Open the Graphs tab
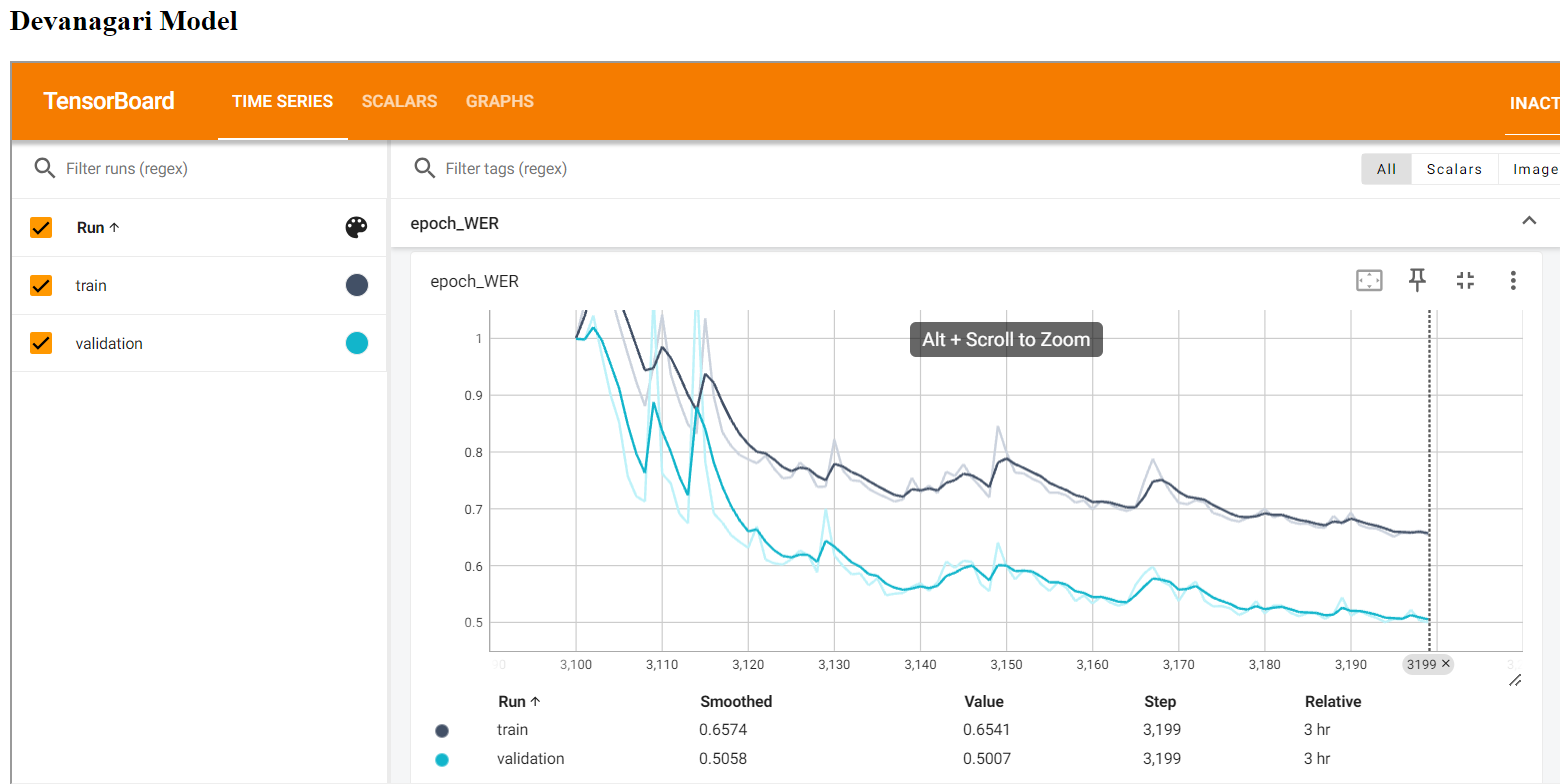This screenshot has width=1560, height=784. [499, 102]
